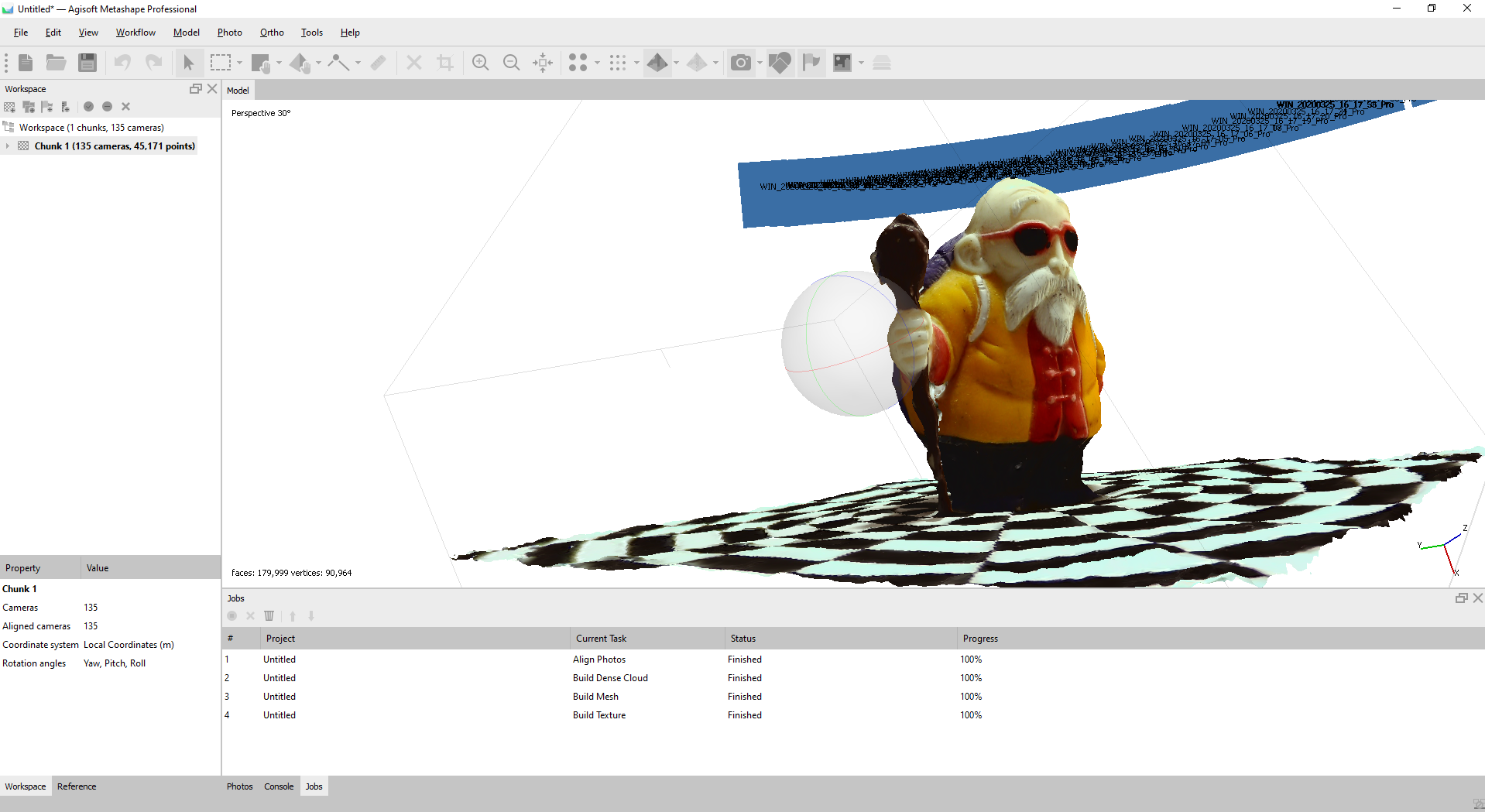
Task: Add a marker using the Workspace flag icon
Action: 47,107
